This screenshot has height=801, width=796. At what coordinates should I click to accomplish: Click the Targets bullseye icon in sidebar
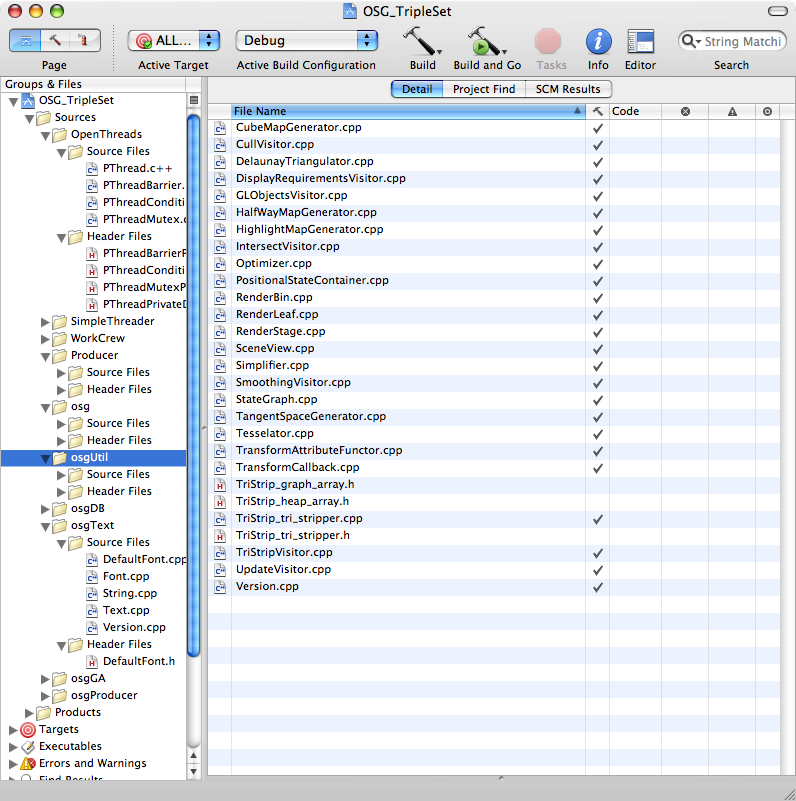(x=28, y=730)
